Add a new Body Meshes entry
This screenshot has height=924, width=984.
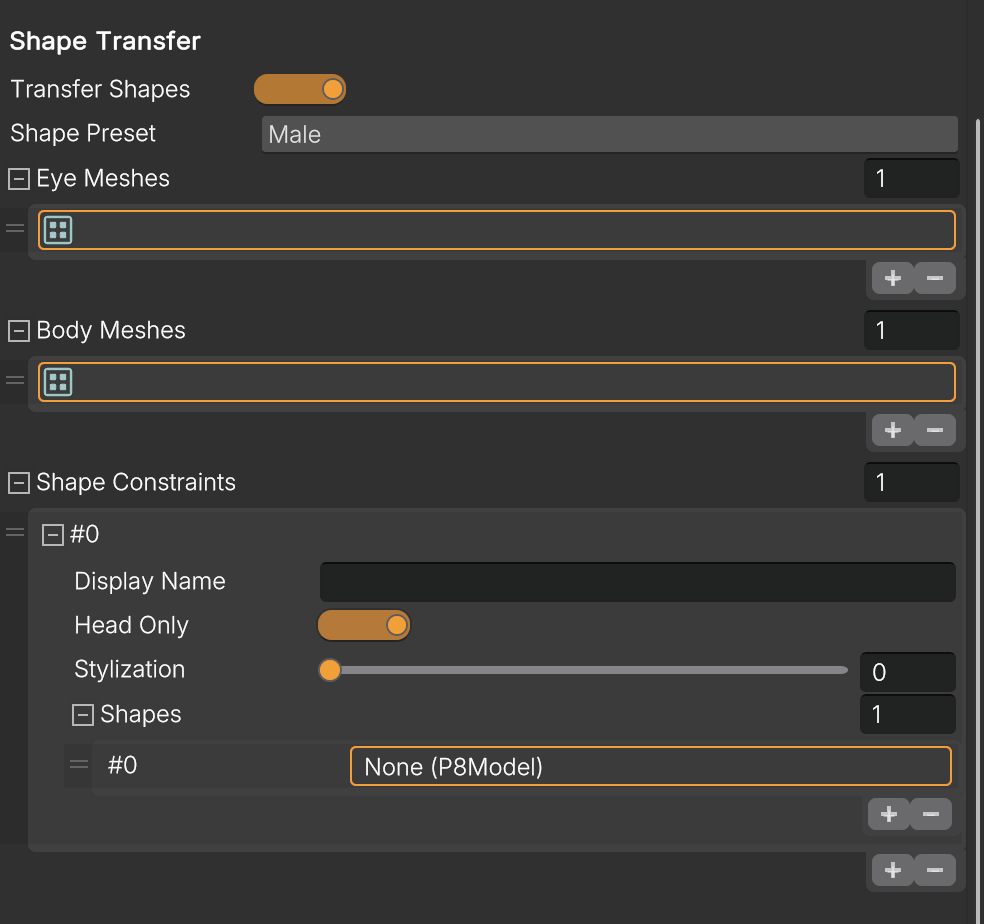pos(892,430)
